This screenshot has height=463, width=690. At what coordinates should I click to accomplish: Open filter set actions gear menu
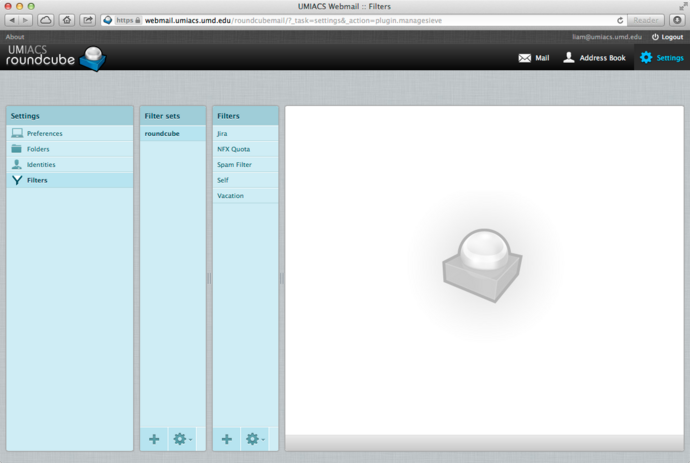point(181,439)
